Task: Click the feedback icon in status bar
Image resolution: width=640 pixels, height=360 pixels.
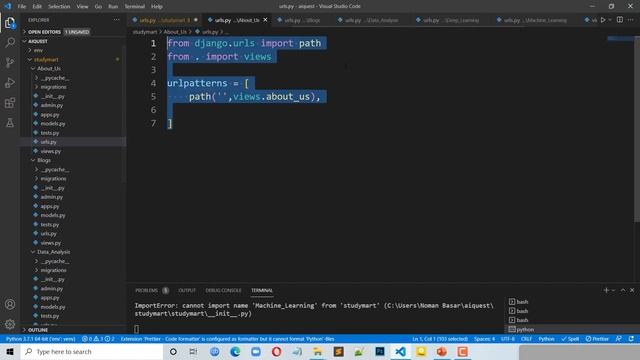Action: 619,339
